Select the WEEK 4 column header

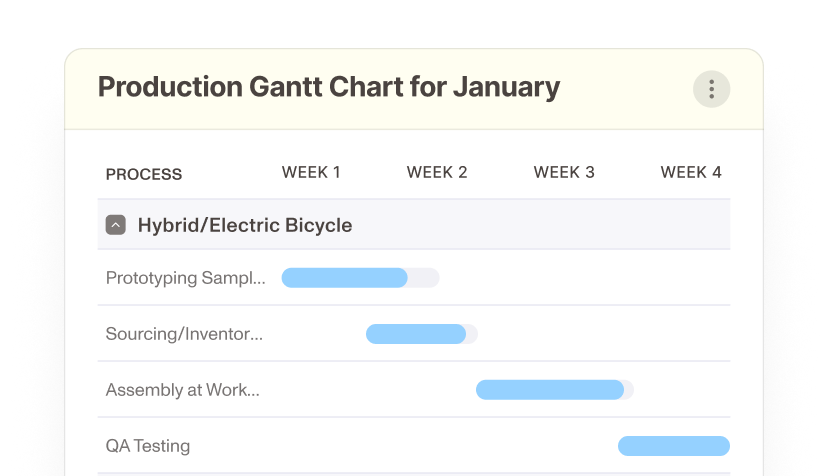point(691,172)
